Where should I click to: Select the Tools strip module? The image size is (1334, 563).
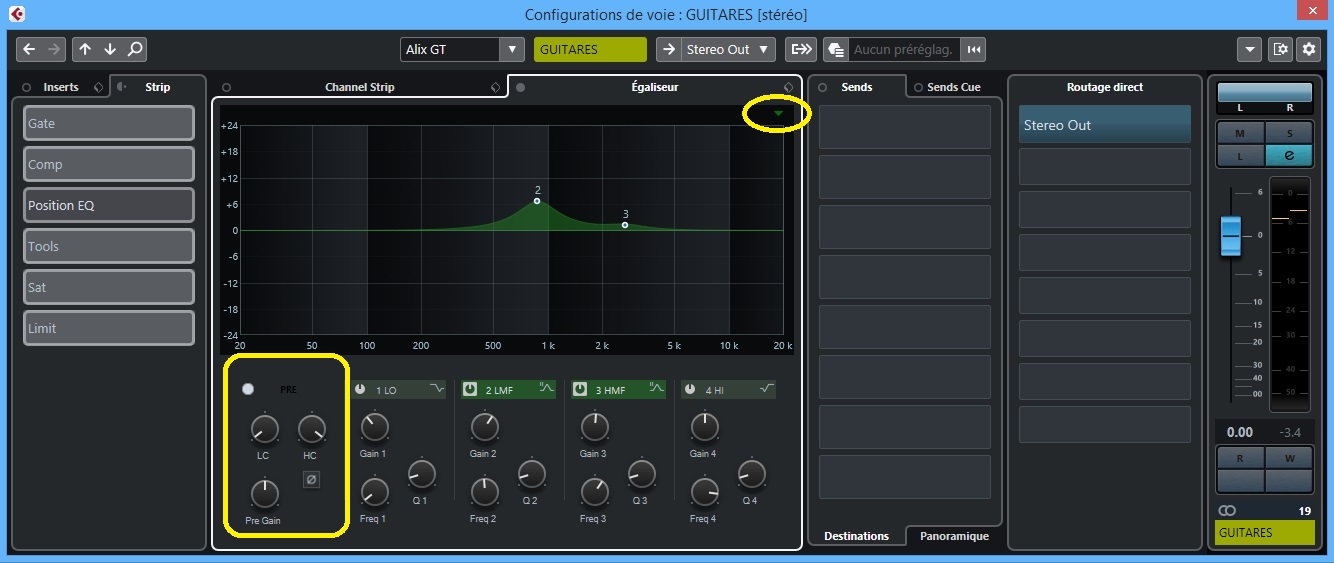click(x=109, y=246)
